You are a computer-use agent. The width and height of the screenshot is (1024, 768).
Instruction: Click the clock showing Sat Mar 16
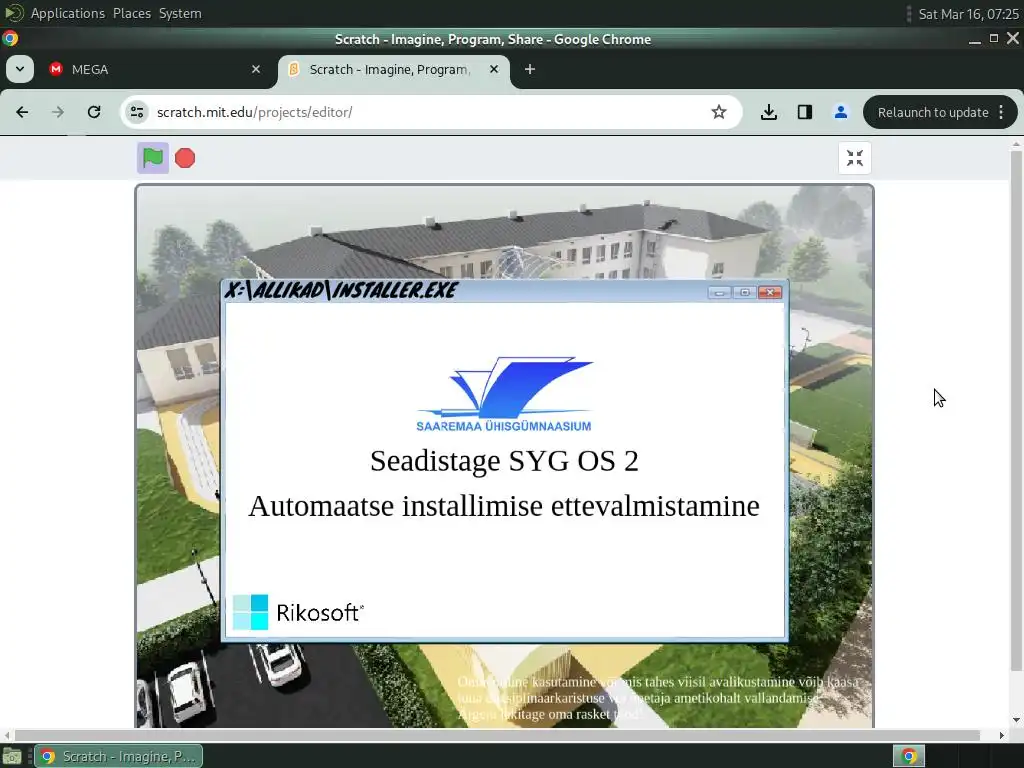(x=968, y=14)
